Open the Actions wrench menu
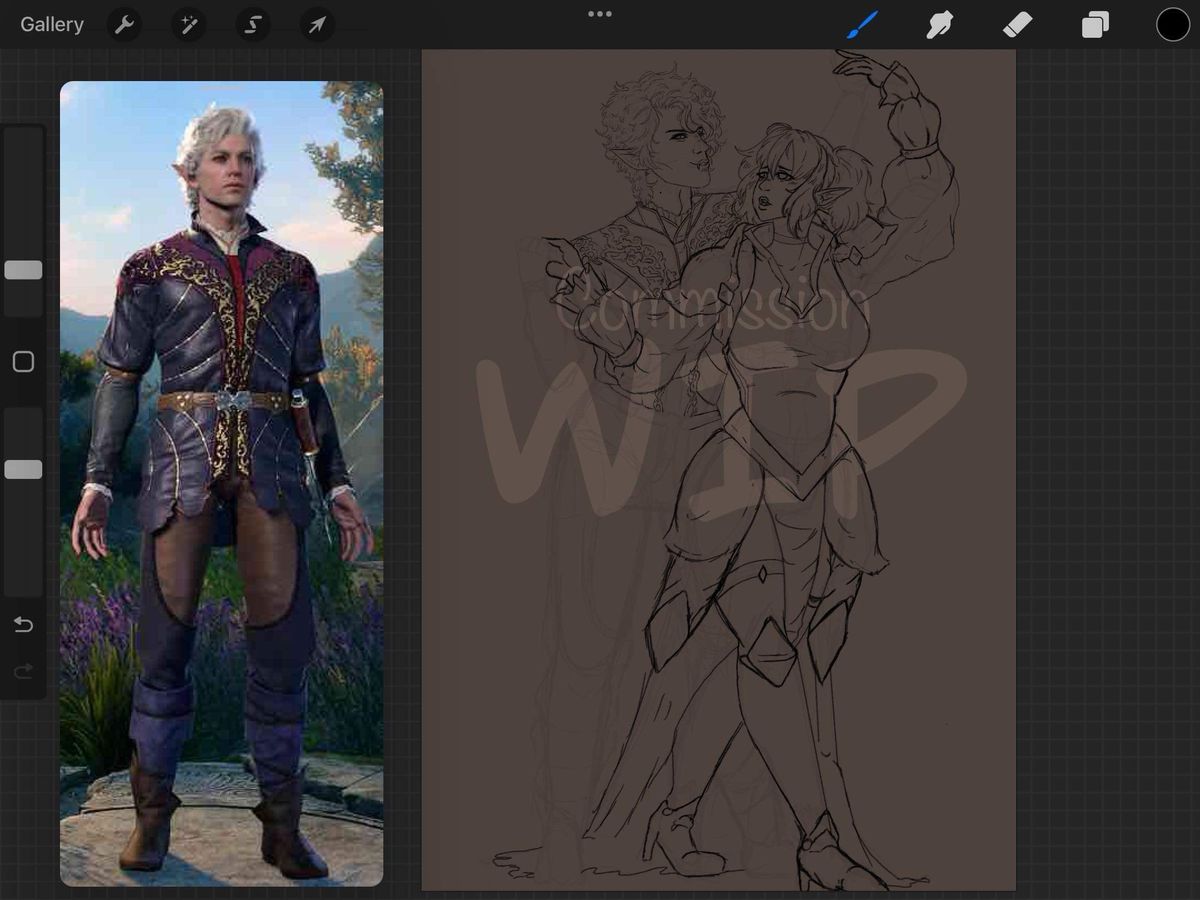Image resolution: width=1200 pixels, height=900 pixels. click(x=124, y=24)
